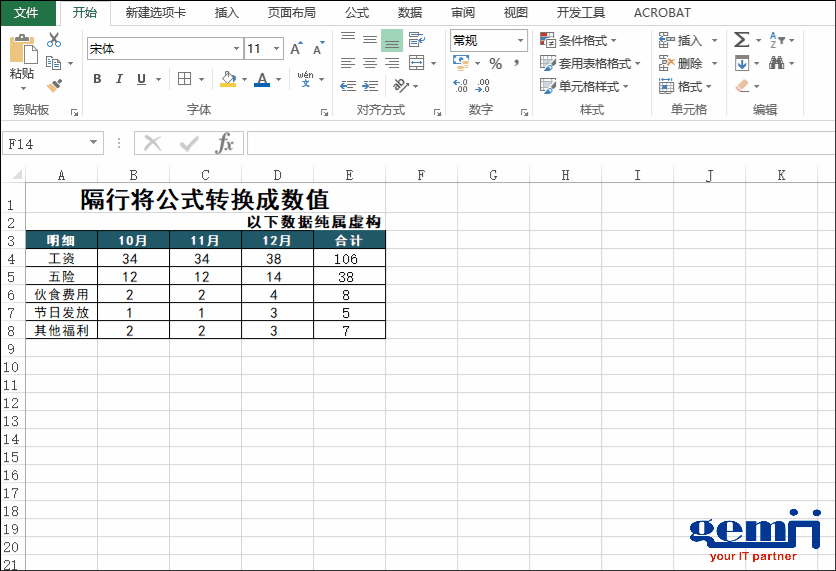Open Sort and Filter A-Z icon
The image size is (836, 571).
777,40
